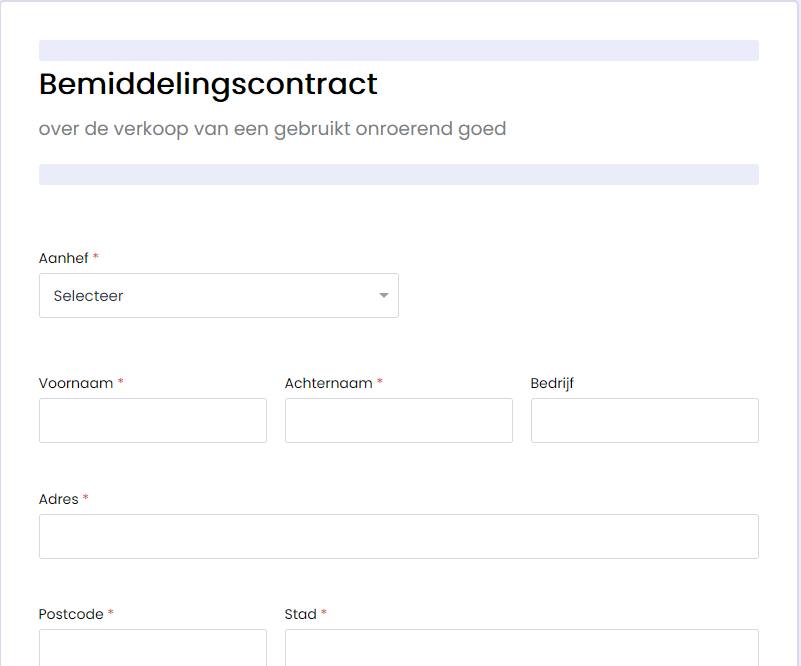Screen dimensions: 801x666
Task: Focus the Voornaam text field
Action: 153,420
